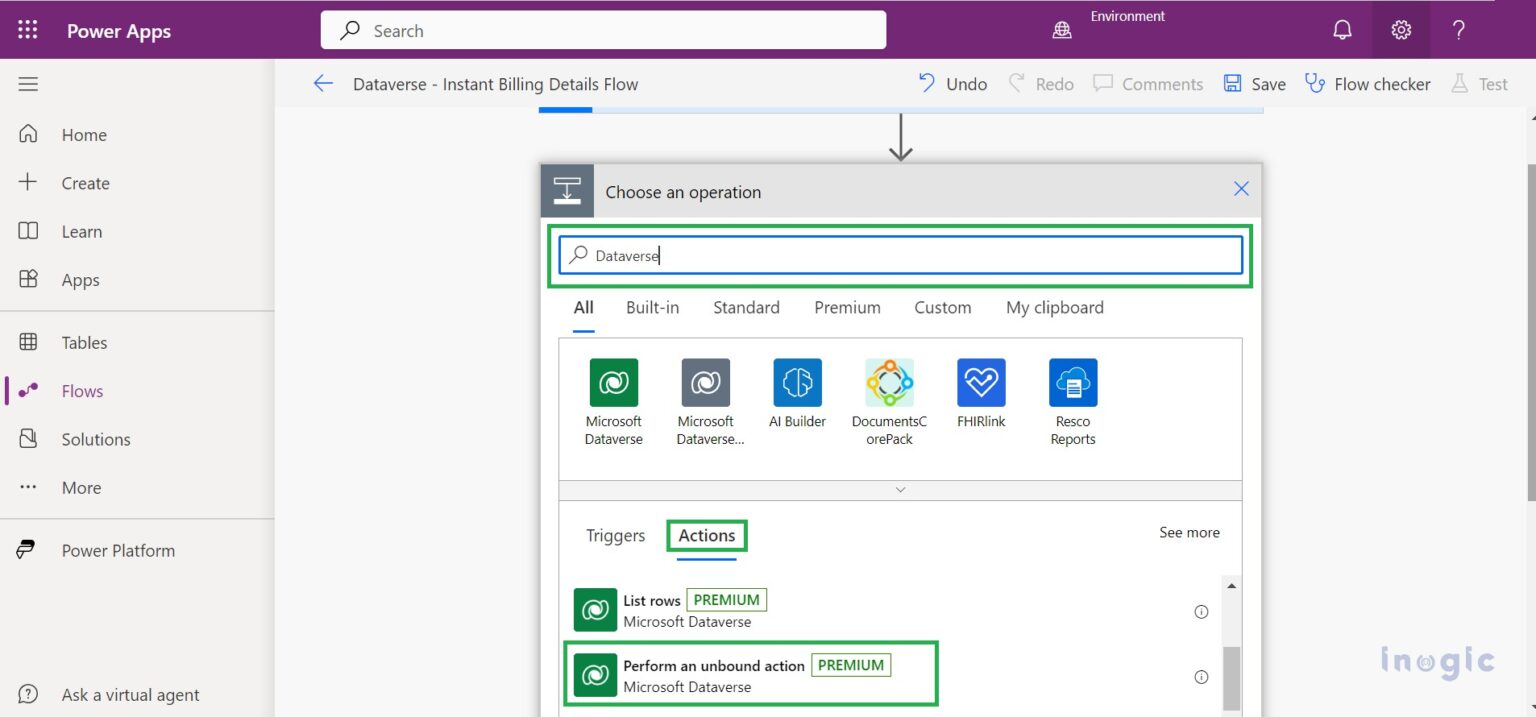Screen dimensions: 1536x717
Task: Click the Learn book icon
Action: click(x=28, y=231)
